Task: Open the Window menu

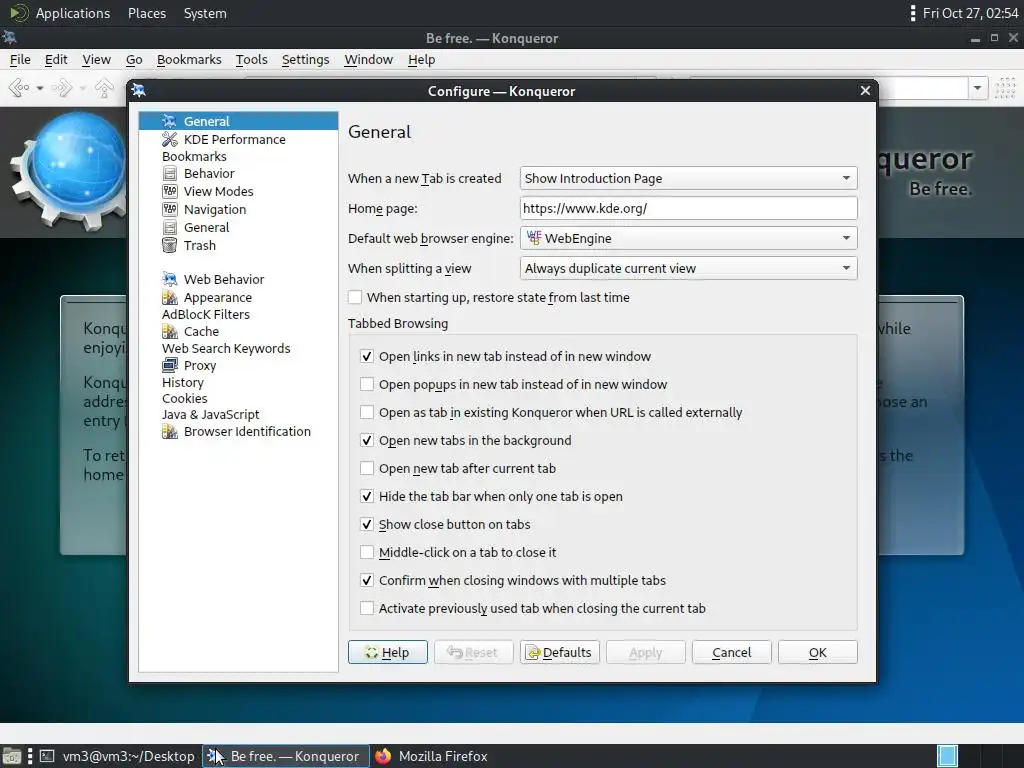Action: [368, 59]
